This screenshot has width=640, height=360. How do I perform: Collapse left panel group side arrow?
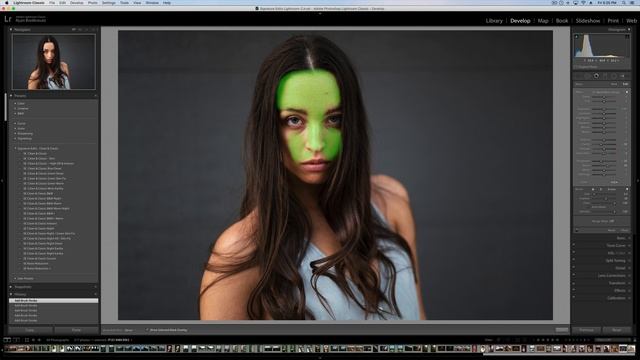pos(2,180)
